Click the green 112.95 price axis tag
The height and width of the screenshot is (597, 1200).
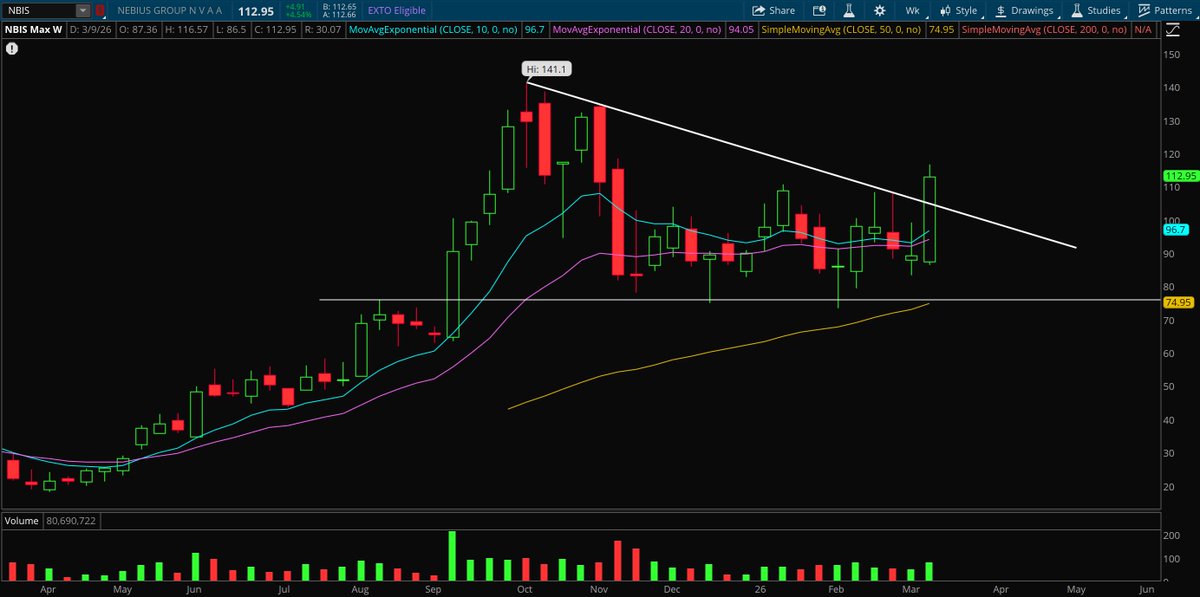coord(1179,175)
